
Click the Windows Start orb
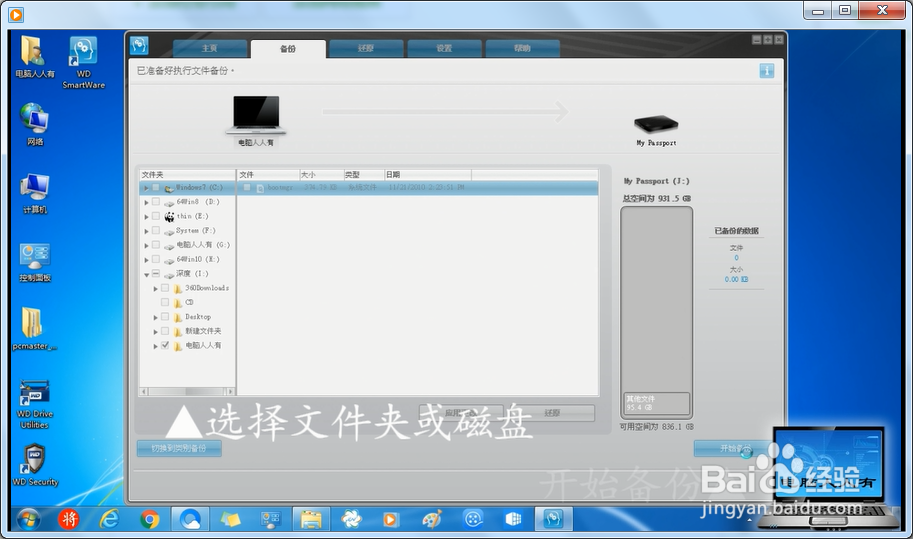point(28,519)
